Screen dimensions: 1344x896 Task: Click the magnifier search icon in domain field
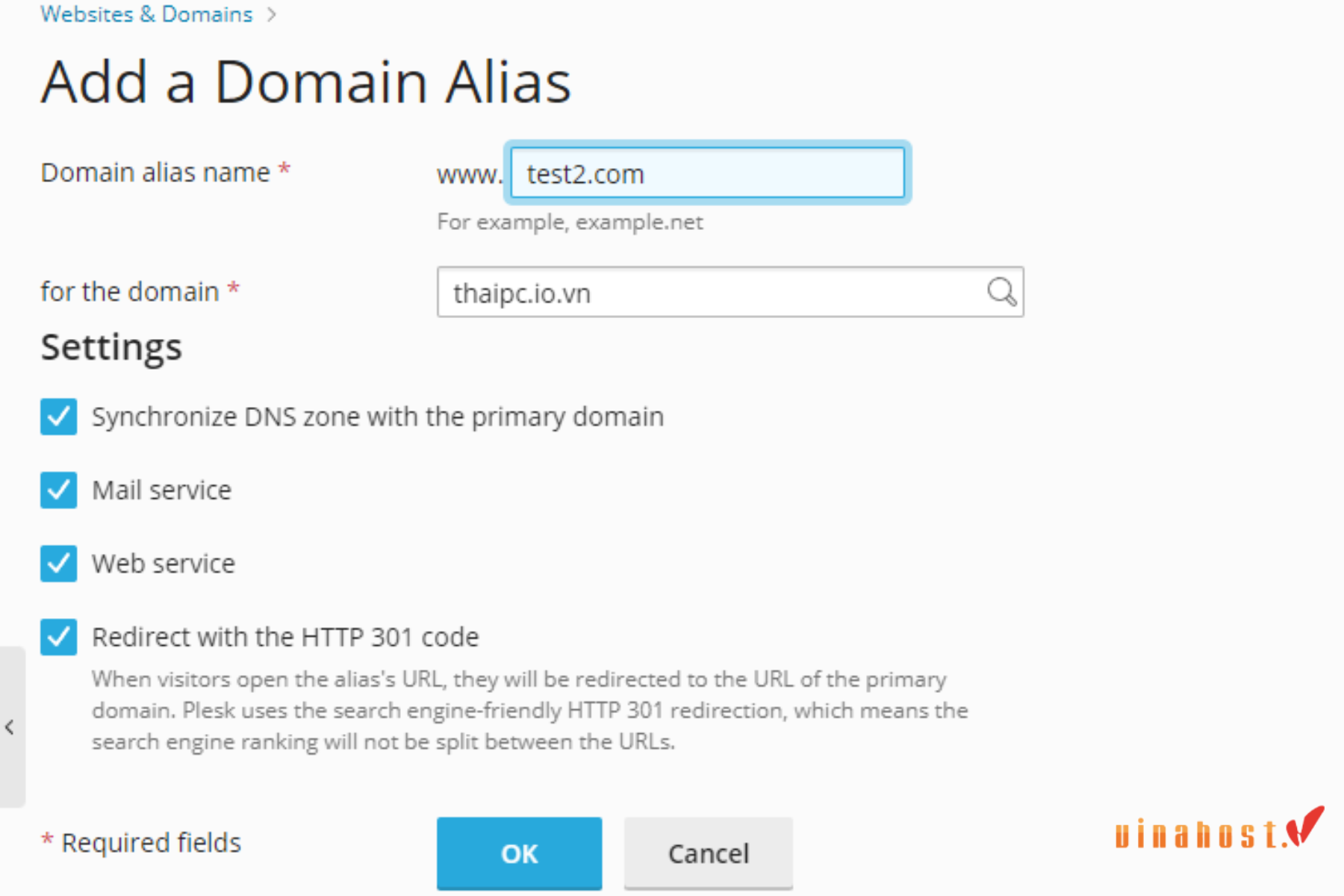1001,292
